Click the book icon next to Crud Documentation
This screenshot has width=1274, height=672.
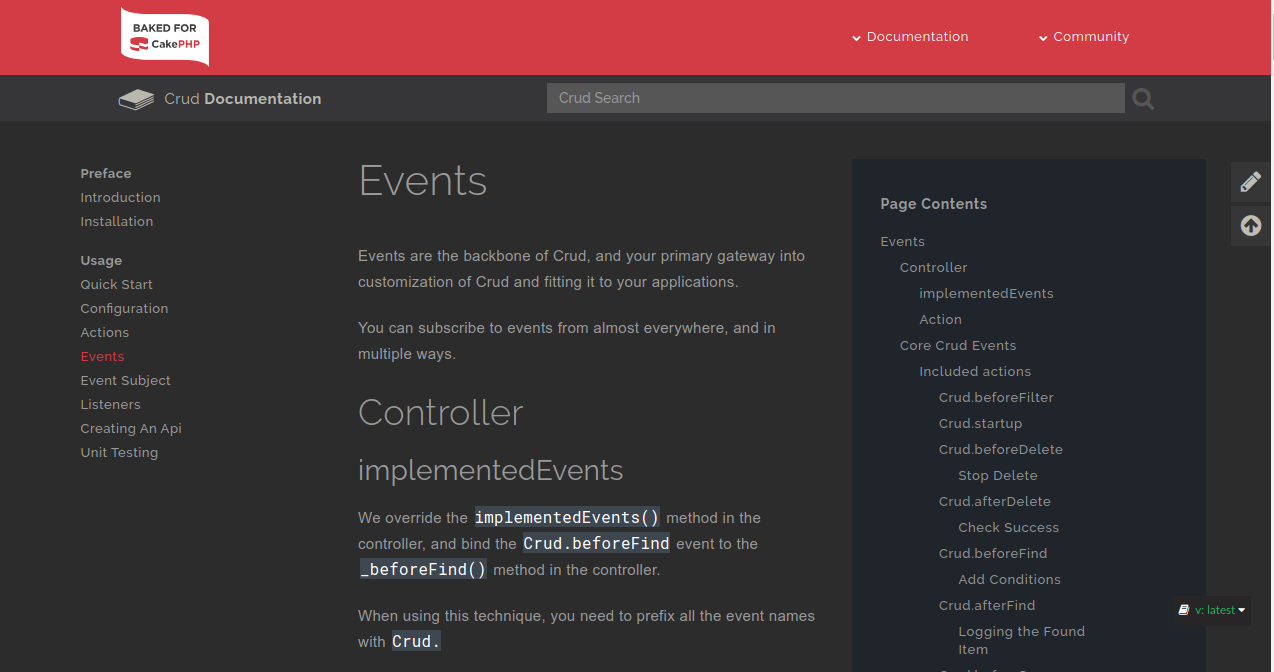(136, 98)
